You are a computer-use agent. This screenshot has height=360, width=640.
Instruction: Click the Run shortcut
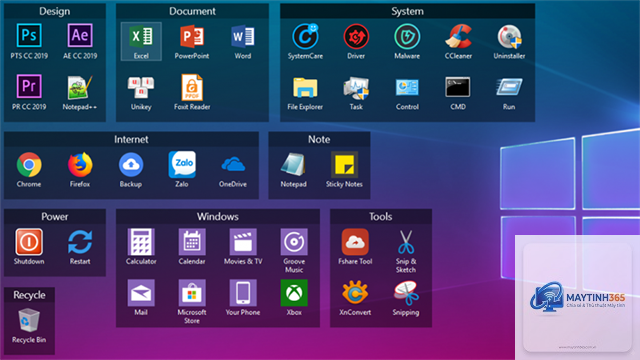tap(509, 87)
